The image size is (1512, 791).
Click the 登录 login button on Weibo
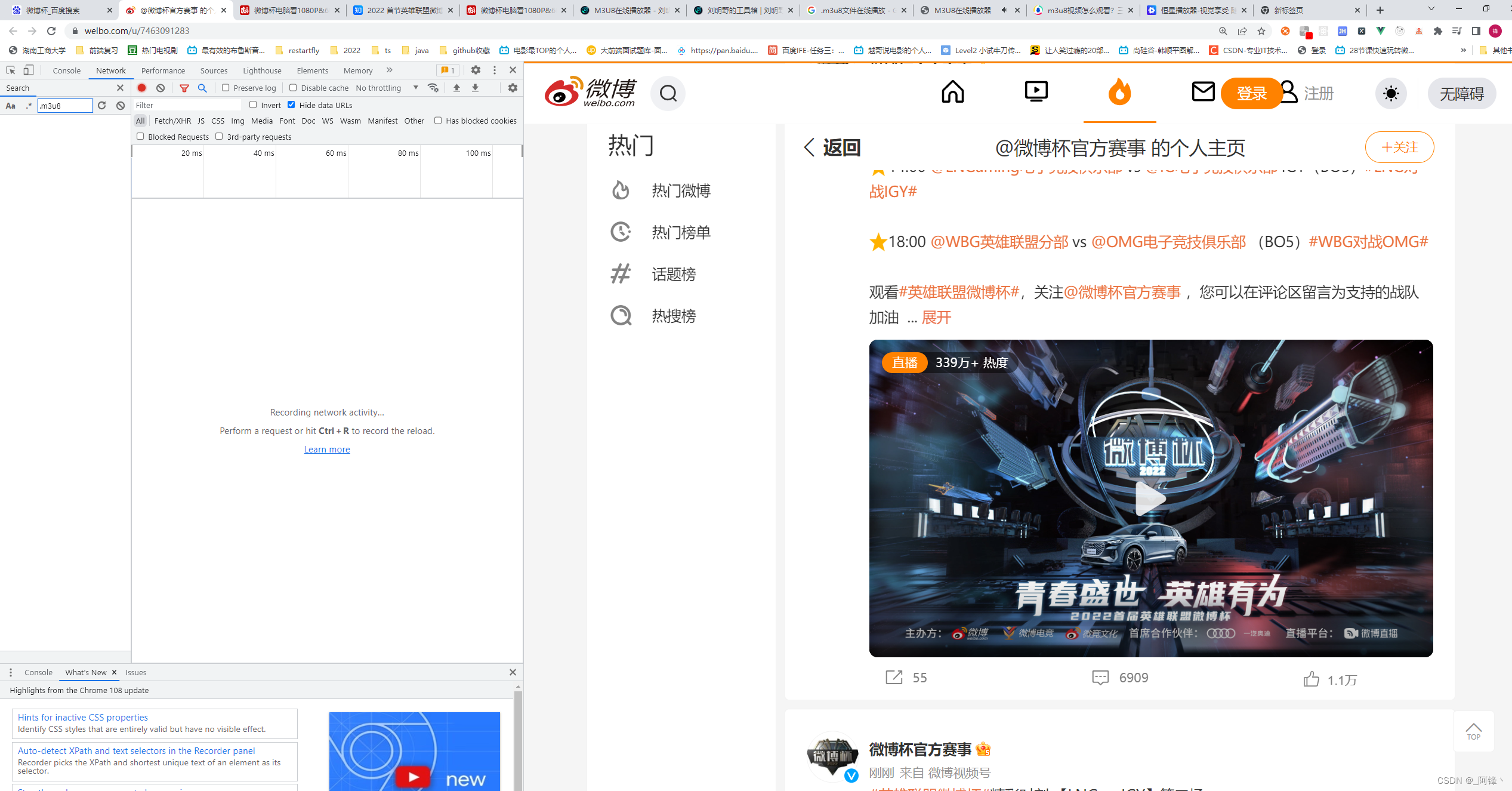(x=1249, y=93)
